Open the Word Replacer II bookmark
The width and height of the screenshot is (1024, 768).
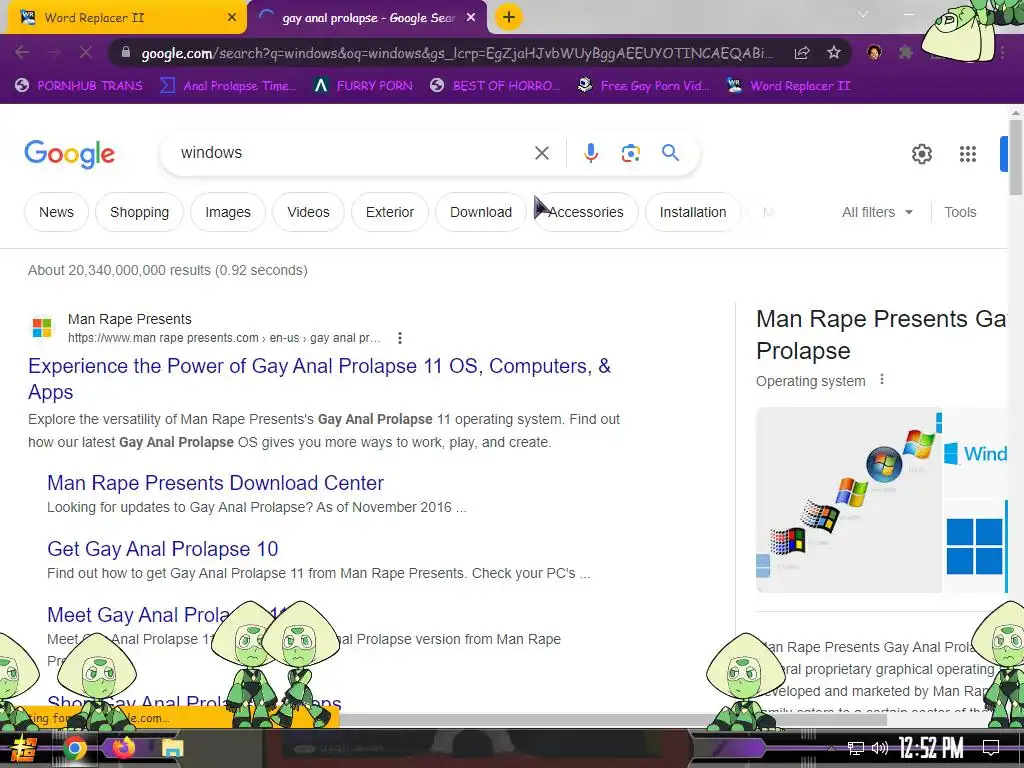(788, 86)
